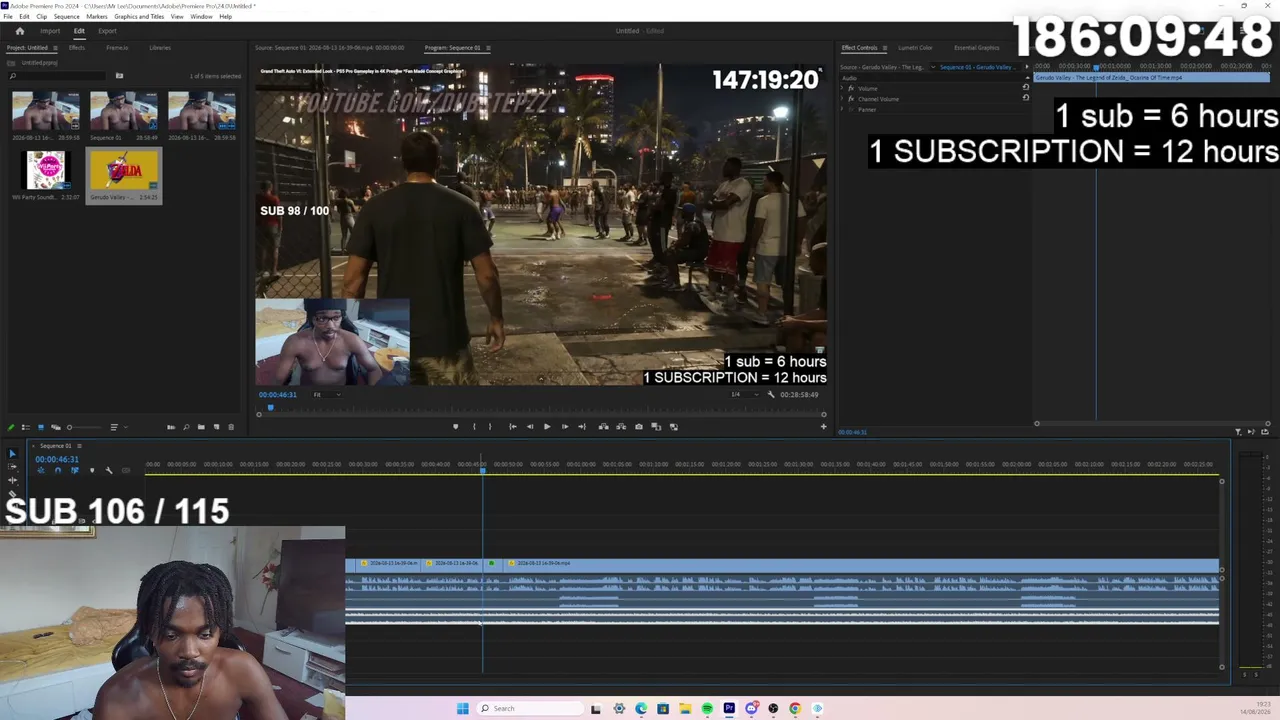Reset the Volume effect parameter

pyautogui.click(x=1025, y=88)
